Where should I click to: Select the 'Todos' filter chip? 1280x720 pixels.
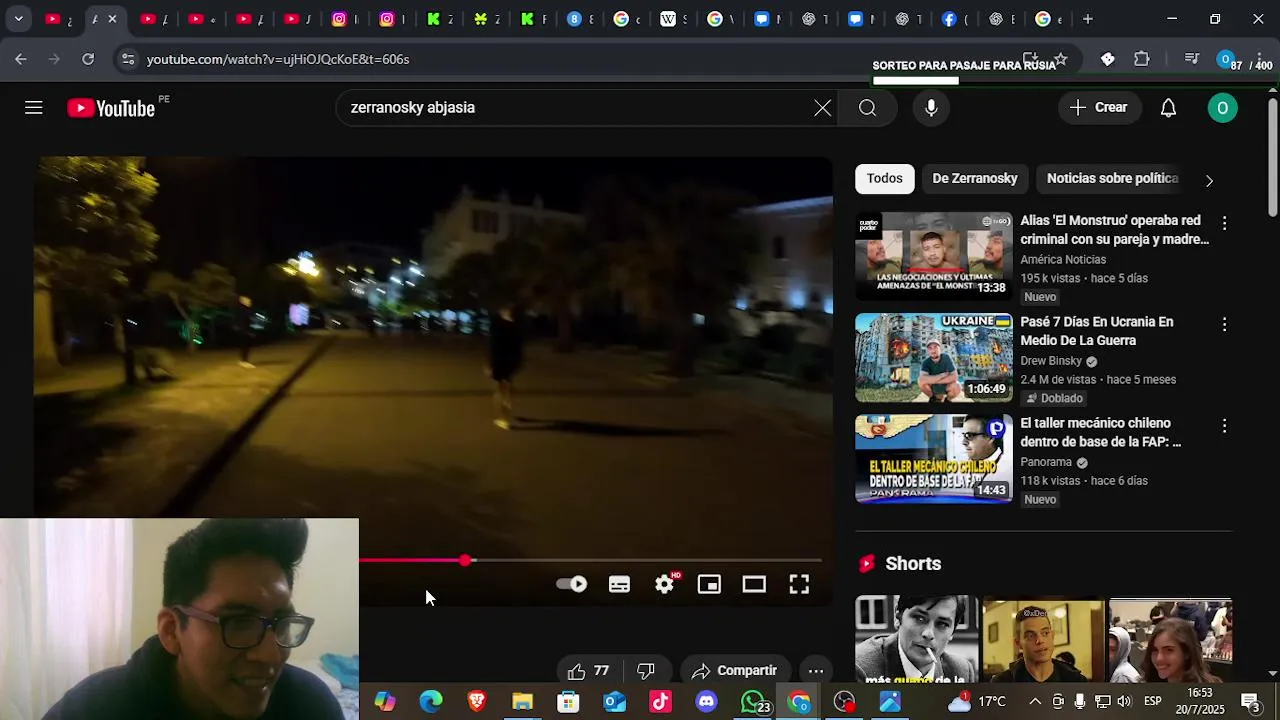(x=884, y=179)
